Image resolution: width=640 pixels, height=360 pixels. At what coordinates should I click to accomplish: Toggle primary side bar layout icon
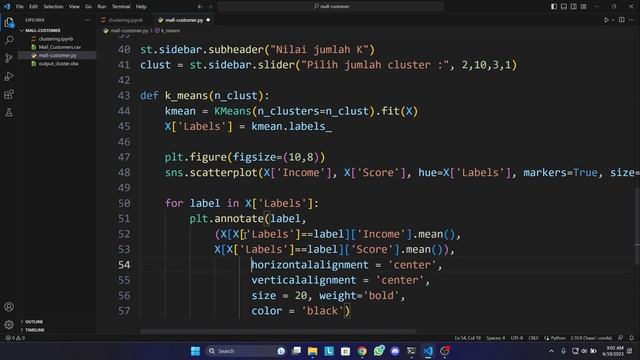click(x=554, y=7)
